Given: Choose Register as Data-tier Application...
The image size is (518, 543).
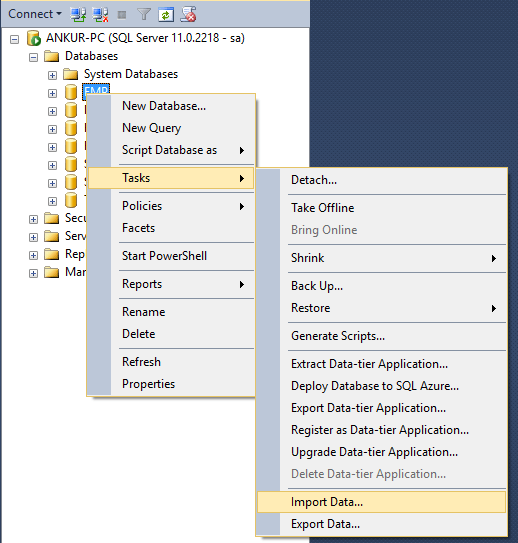Looking at the screenshot, I should point(382,430).
